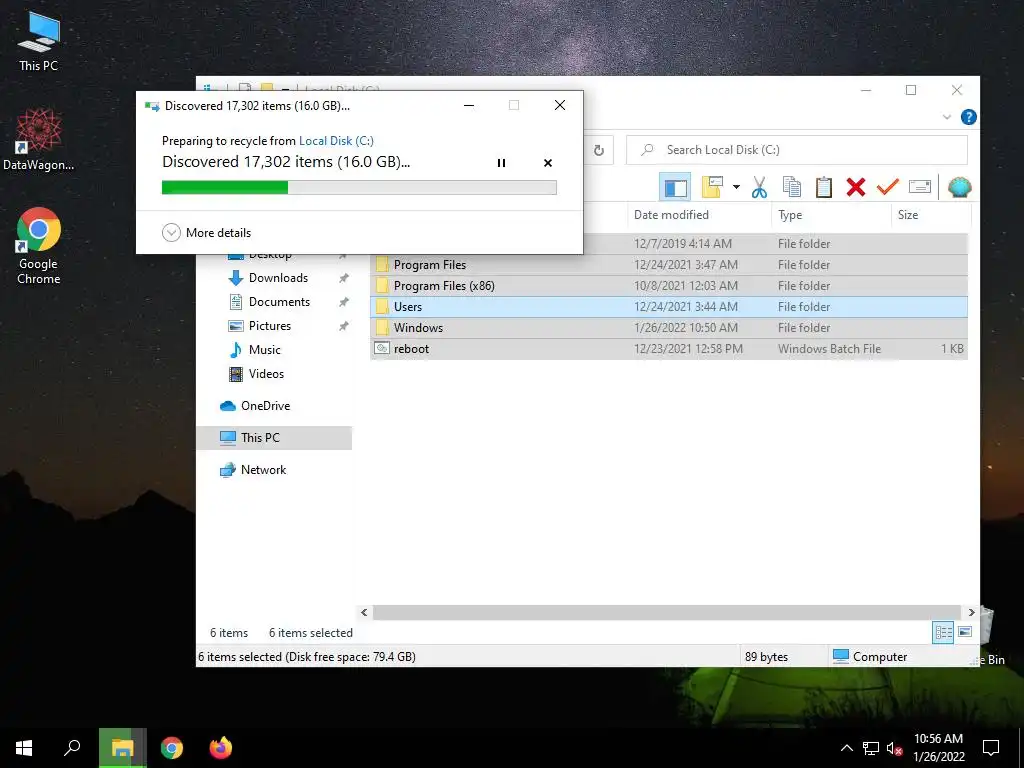
Task: Click the Copy toolbar icon
Action: 792,187
